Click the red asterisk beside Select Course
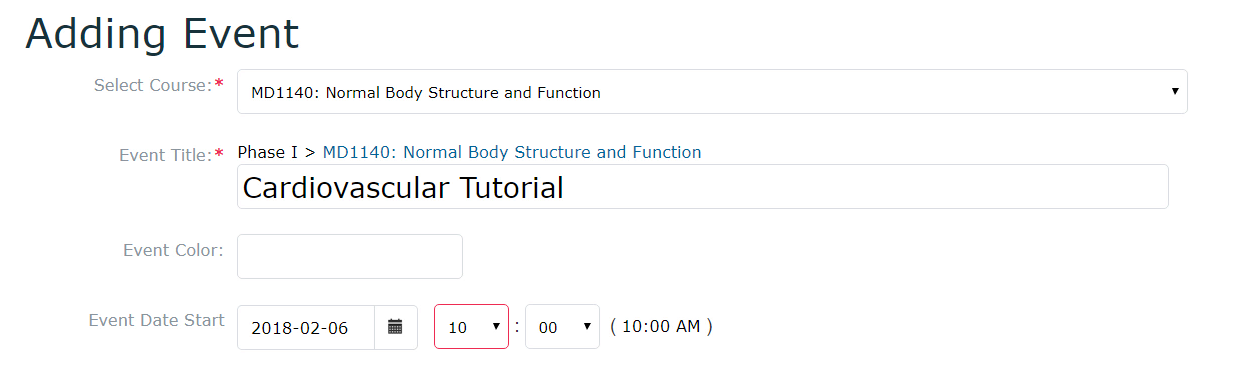This screenshot has width=1240, height=369. 219,84
